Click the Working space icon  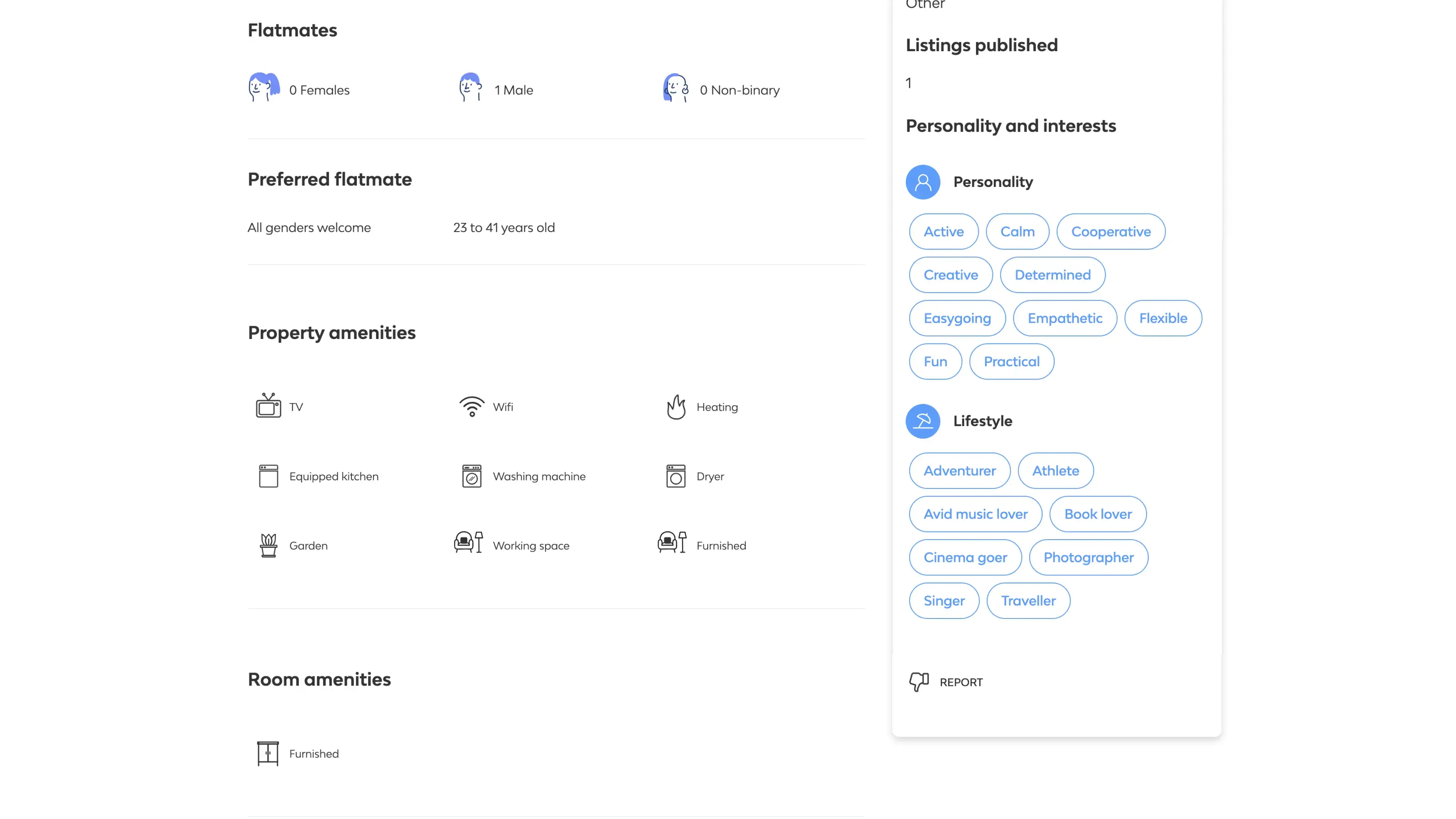coord(468,543)
